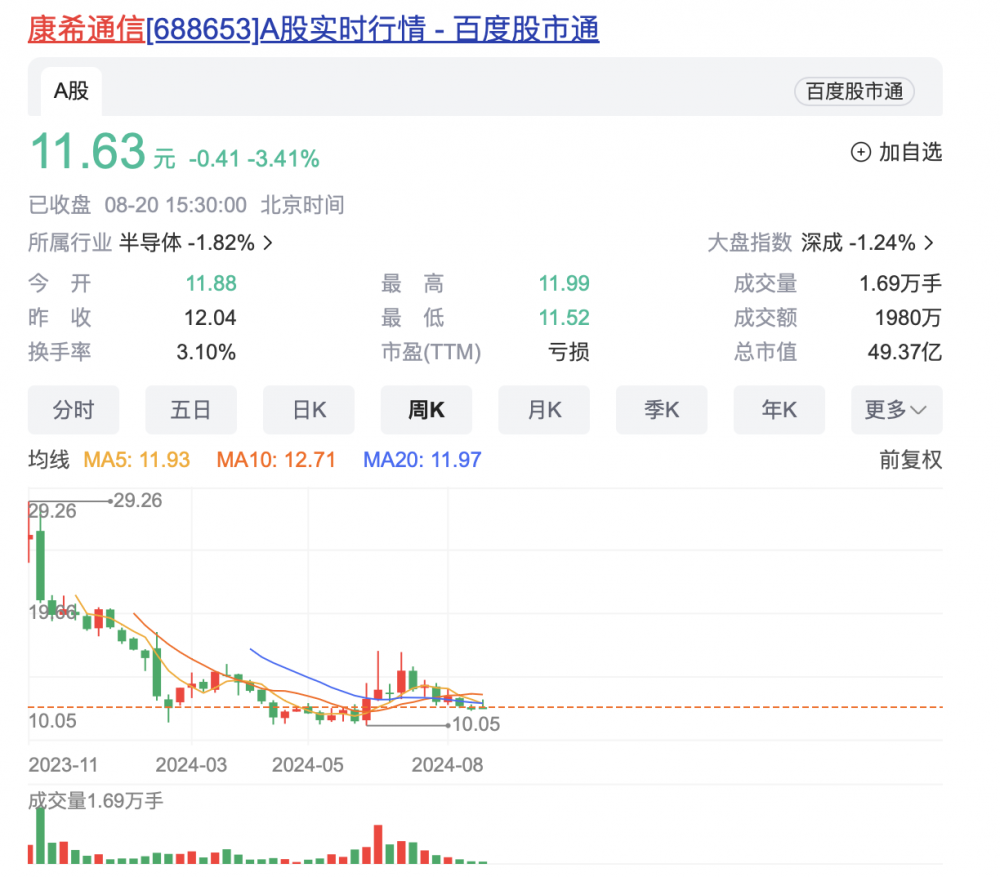This screenshot has height=877, width=1000.
Task: Click the MA20: 11.97 indicator label
Action: (x=422, y=460)
